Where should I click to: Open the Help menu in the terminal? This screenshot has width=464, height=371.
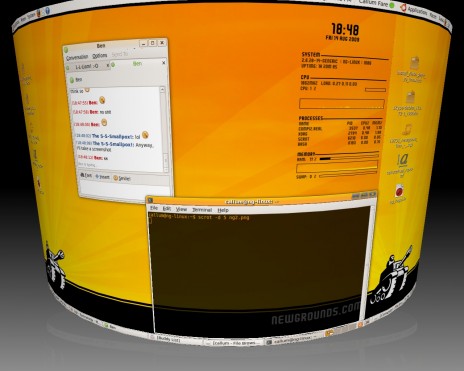223,210
